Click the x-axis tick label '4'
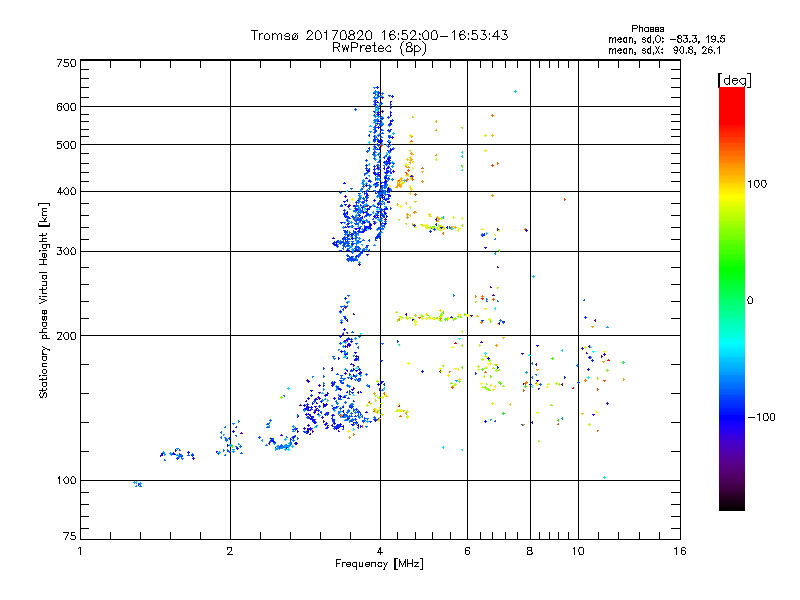Viewport: 800px width, 600px height. (x=380, y=551)
